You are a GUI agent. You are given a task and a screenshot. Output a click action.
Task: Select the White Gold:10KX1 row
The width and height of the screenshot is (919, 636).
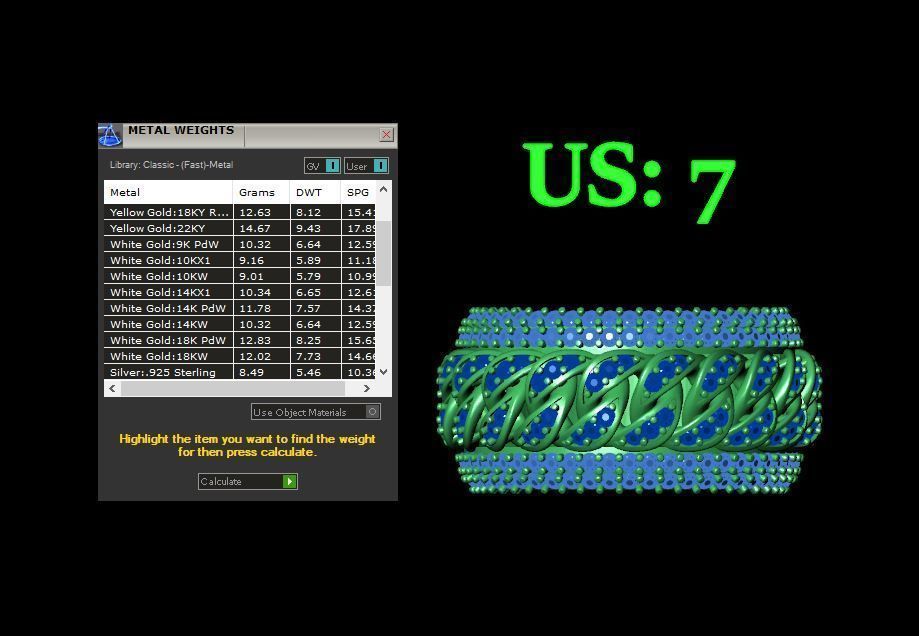click(240, 260)
